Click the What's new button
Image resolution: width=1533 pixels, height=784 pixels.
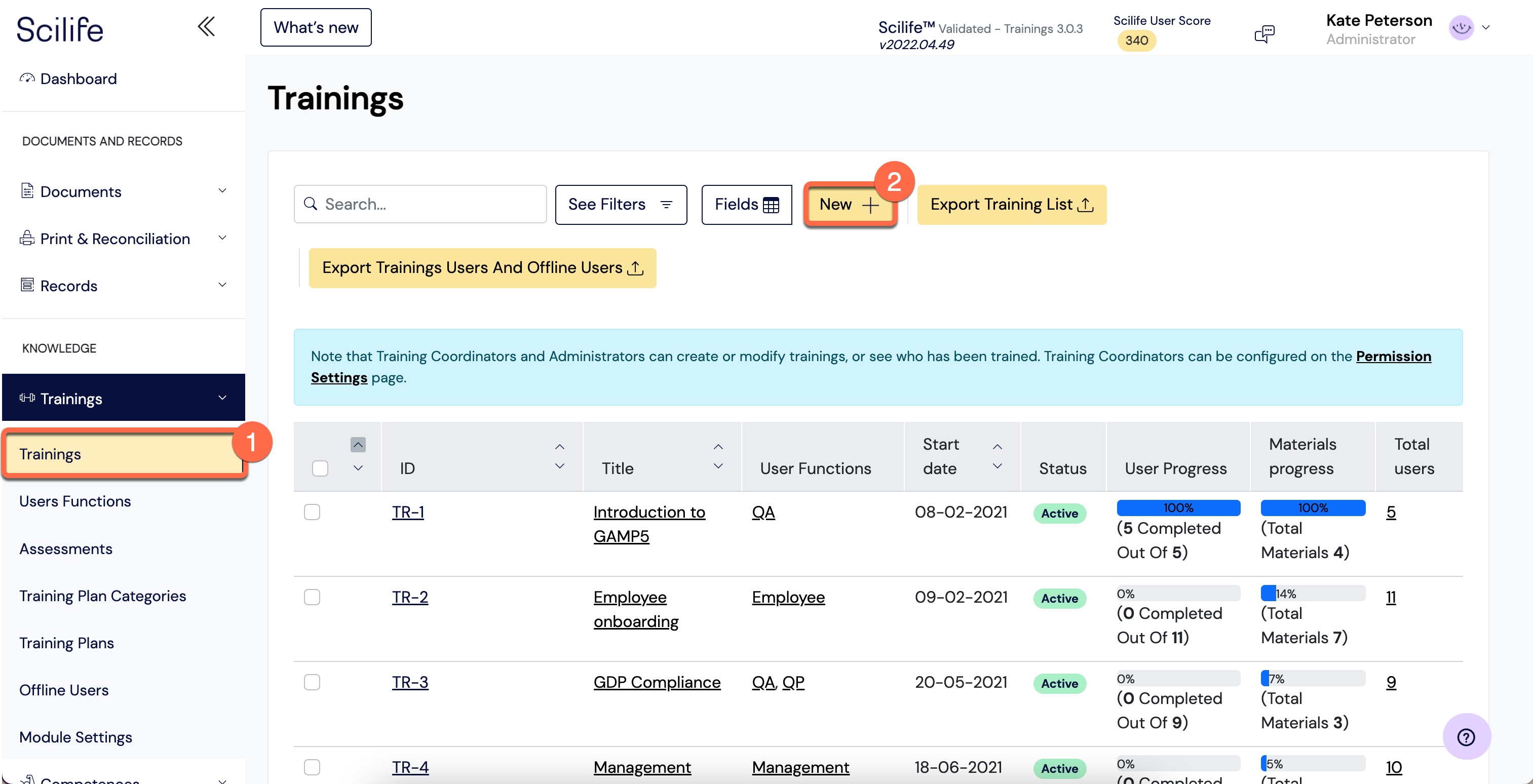click(316, 27)
